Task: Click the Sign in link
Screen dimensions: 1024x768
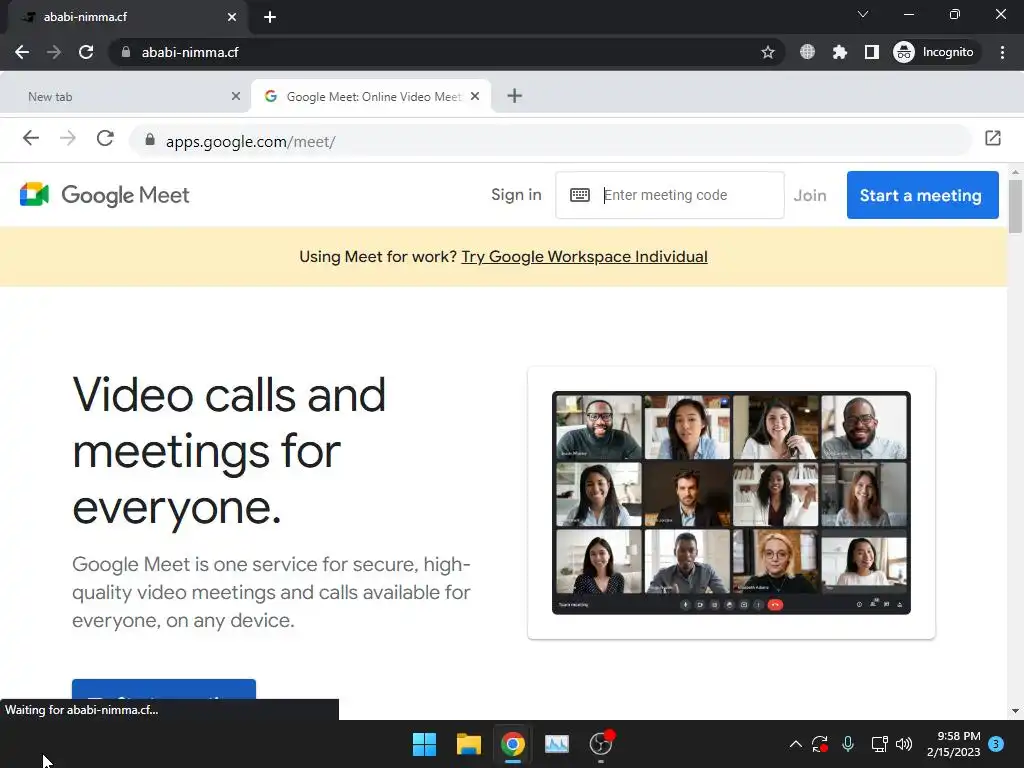Action: click(x=516, y=195)
